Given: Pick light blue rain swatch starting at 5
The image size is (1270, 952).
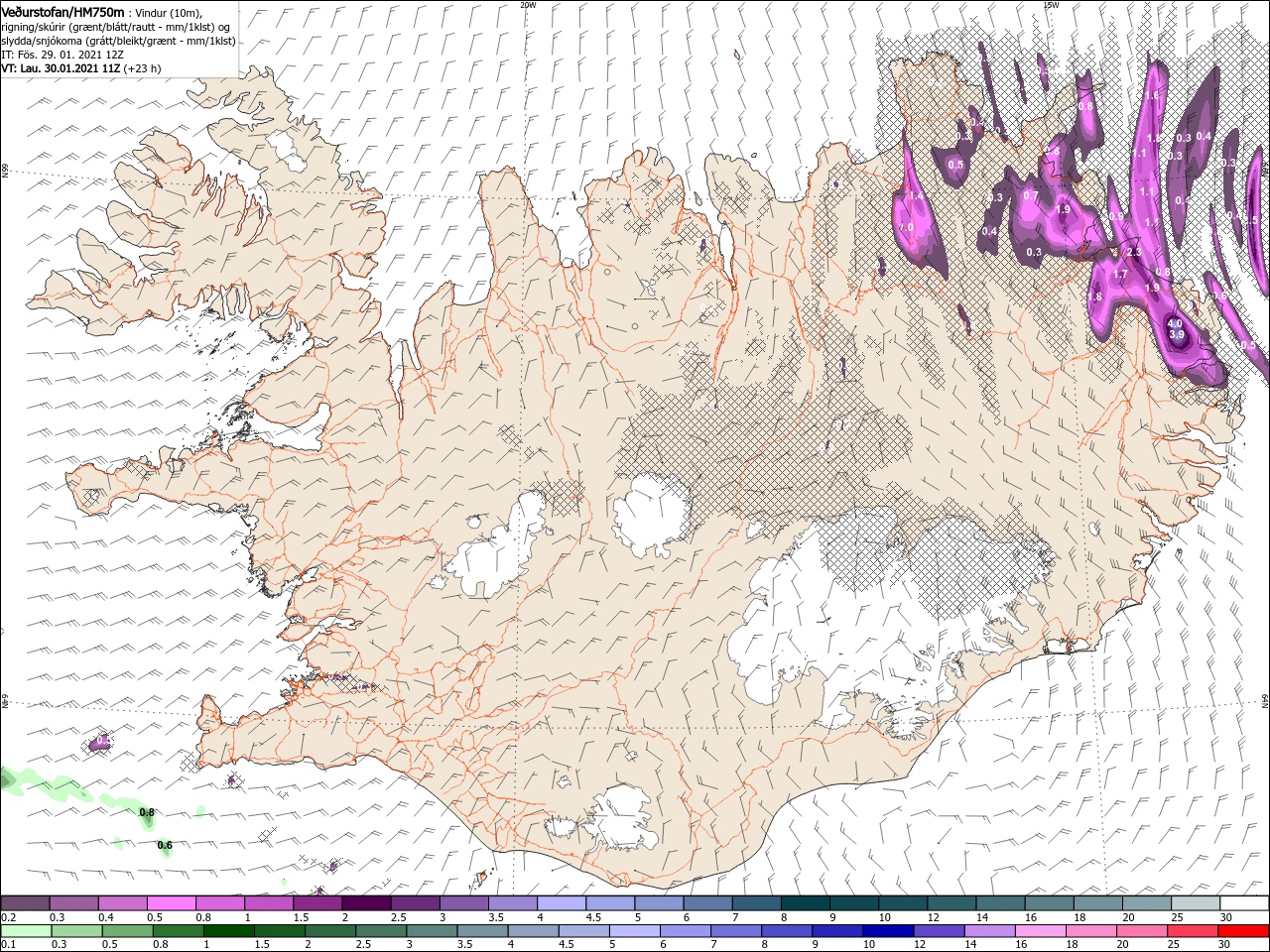Looking at the screenshot, I should [x=635, y=931].
